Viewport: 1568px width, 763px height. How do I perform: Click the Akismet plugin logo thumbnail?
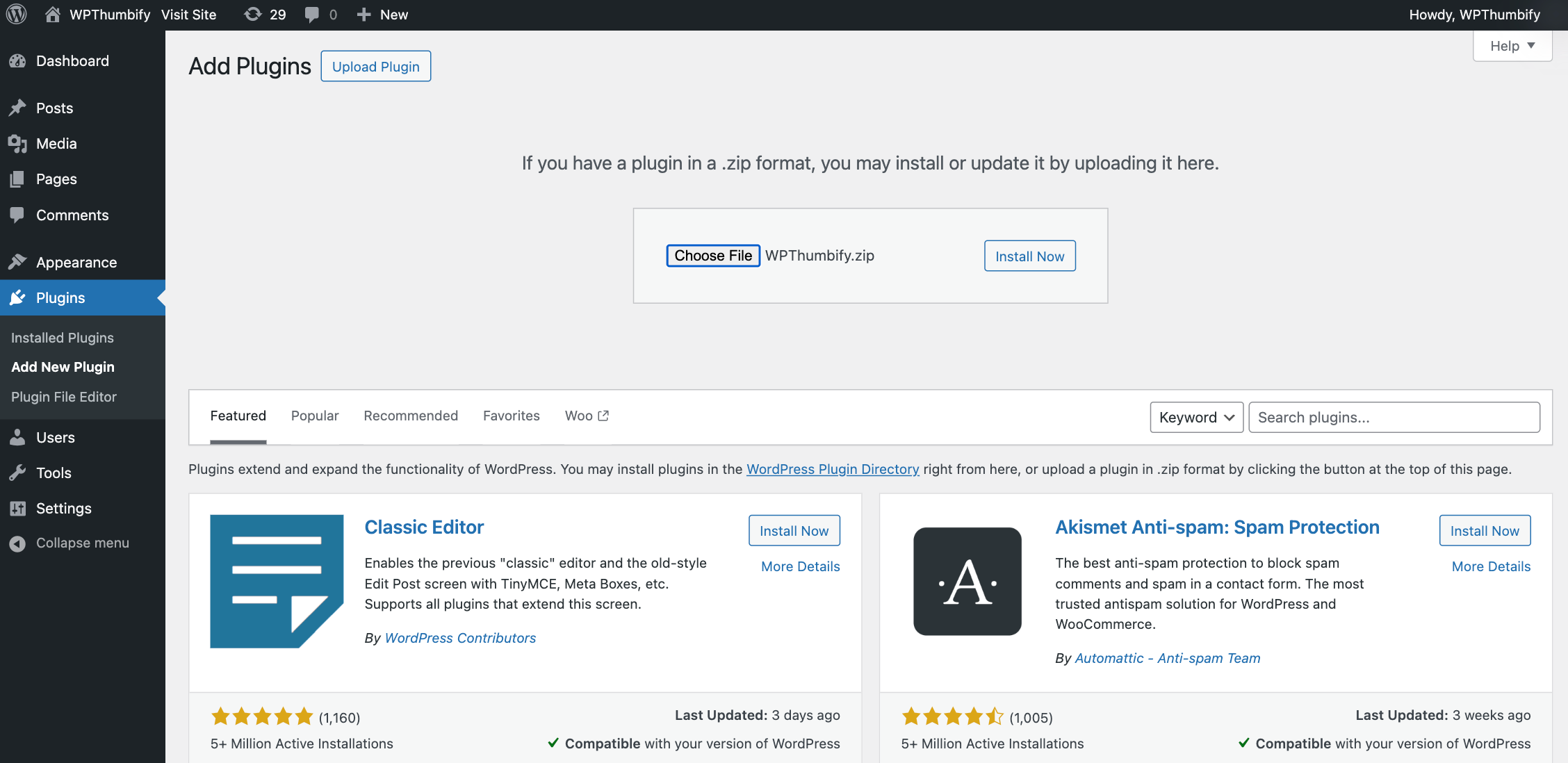[x=967, y=582]
